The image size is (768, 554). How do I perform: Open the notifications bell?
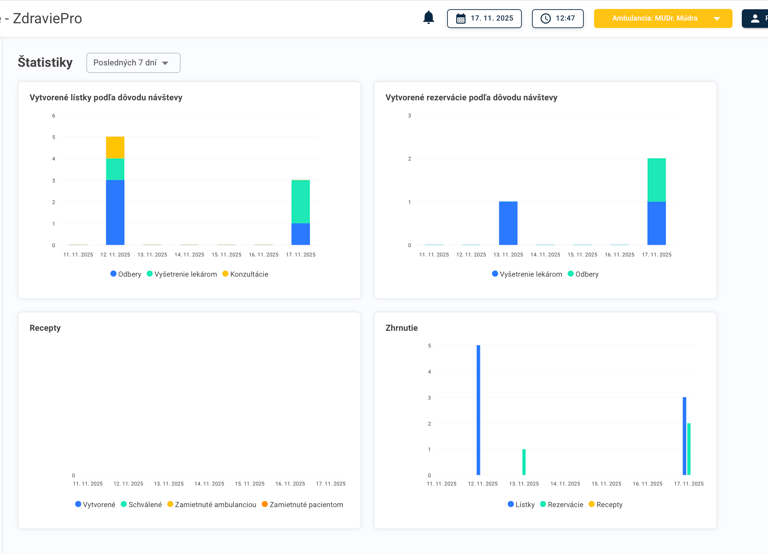pyautogui.click(x=429, y=18)
